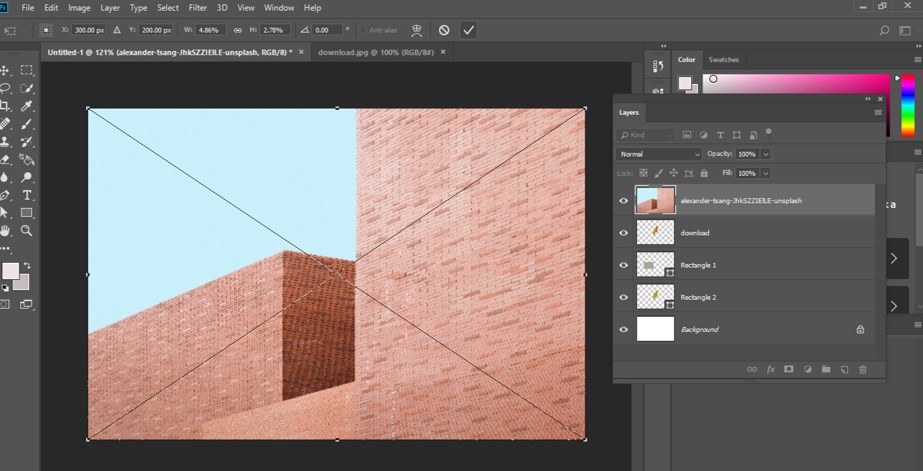Toggle the link width and height chain
The image size is (923, 471).
pos(238,30)
